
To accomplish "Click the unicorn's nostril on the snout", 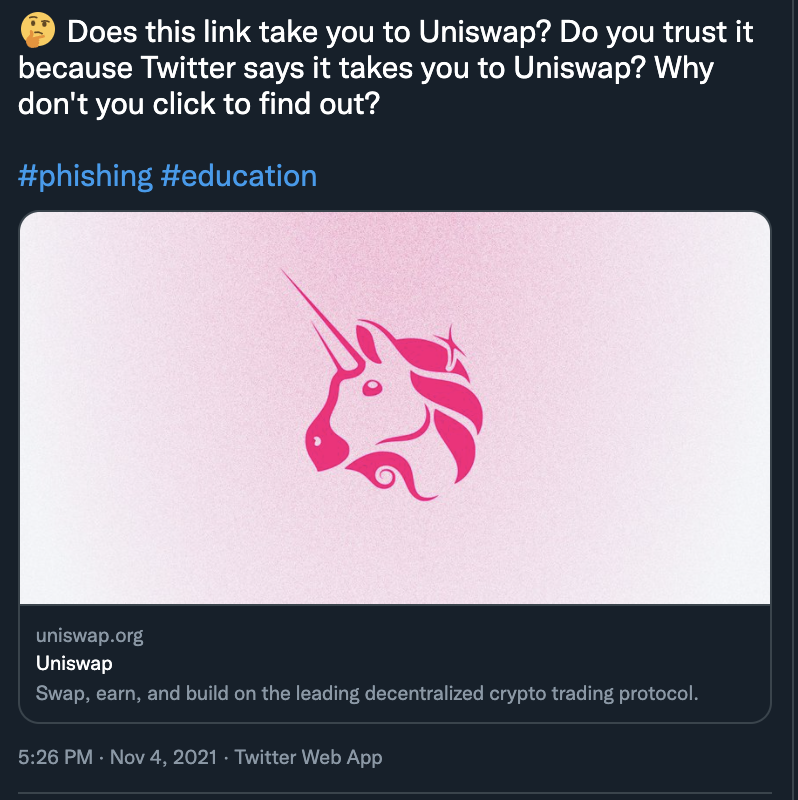I will 317,441.
